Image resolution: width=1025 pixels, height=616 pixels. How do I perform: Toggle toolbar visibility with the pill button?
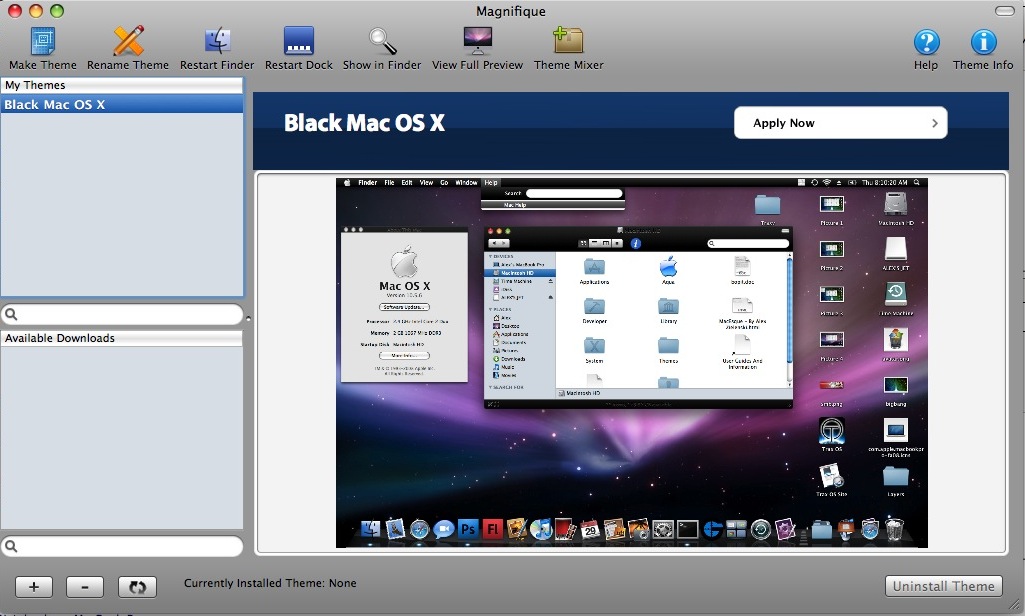pos(1005,11)
